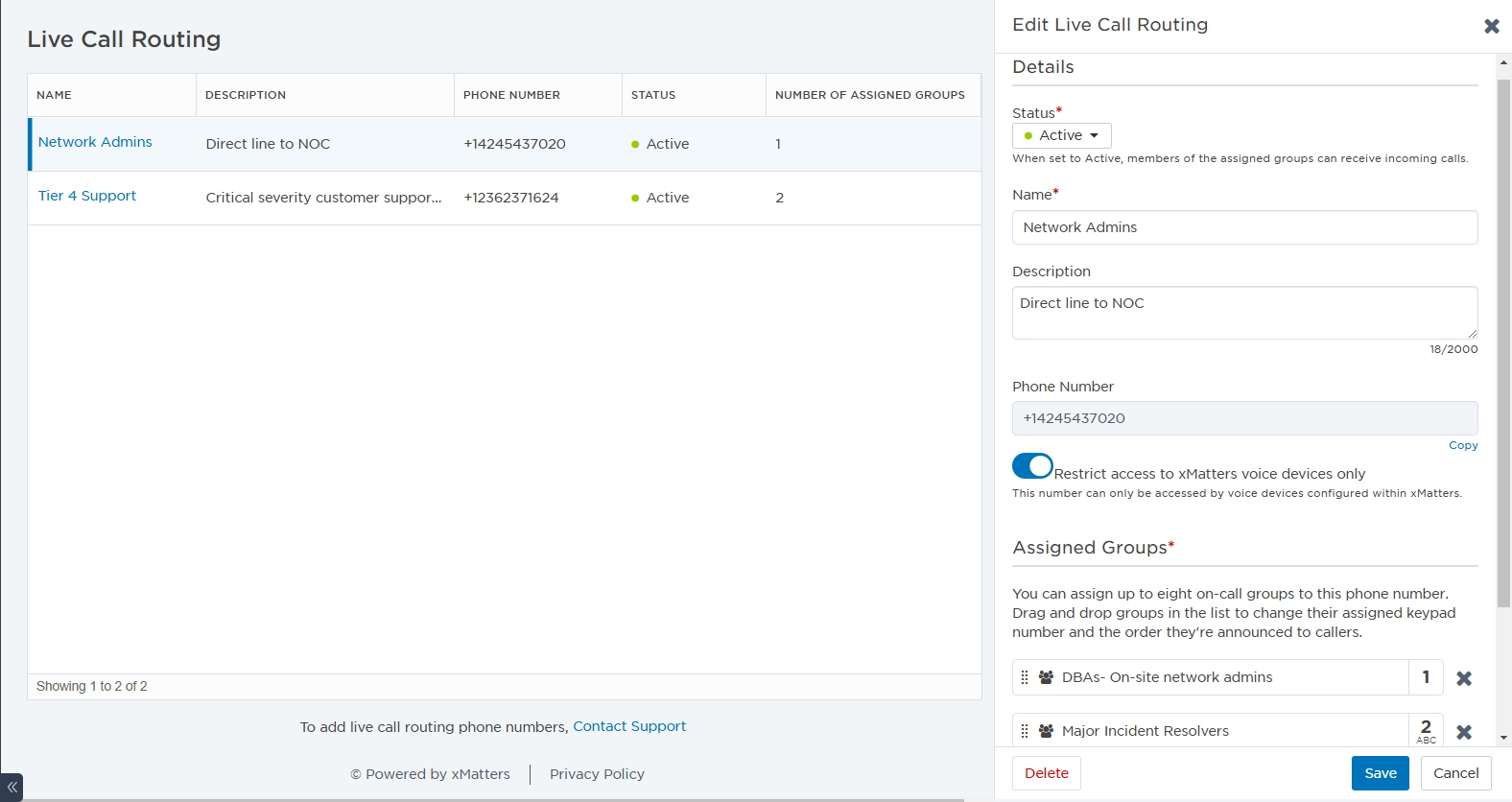Viewport: 1512px width, 802px height.
Task: Cancel editing live call routing
Action: click(x=1455, y=773)
